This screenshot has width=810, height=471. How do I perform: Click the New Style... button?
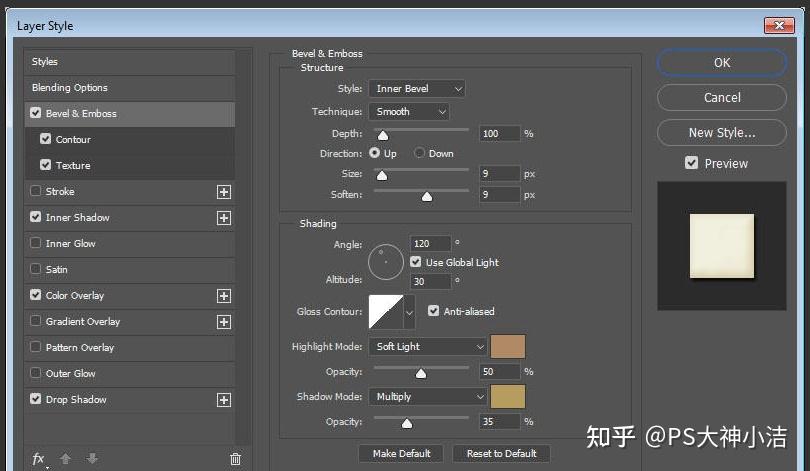coord(722,133)
